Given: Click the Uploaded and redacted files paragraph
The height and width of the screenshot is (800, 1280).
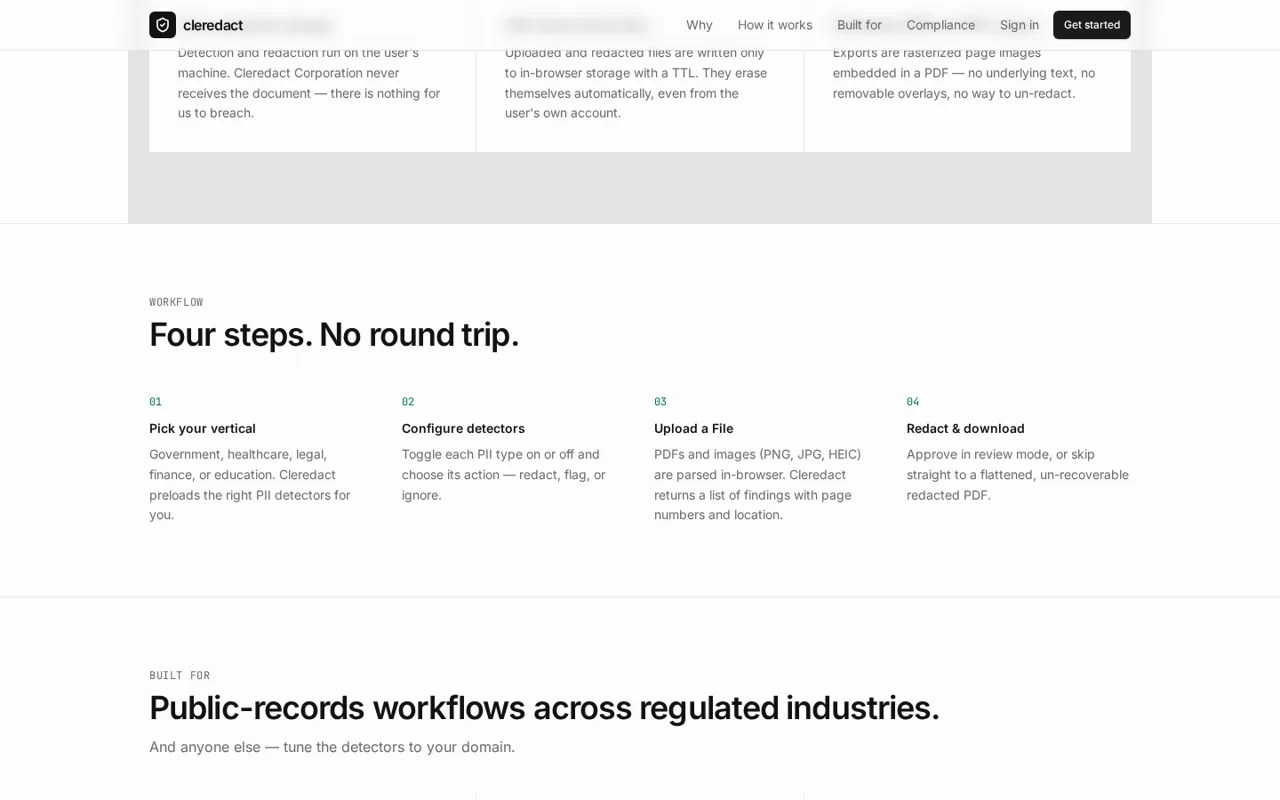Looking at the screenshot, I should (x=637, y=82).
